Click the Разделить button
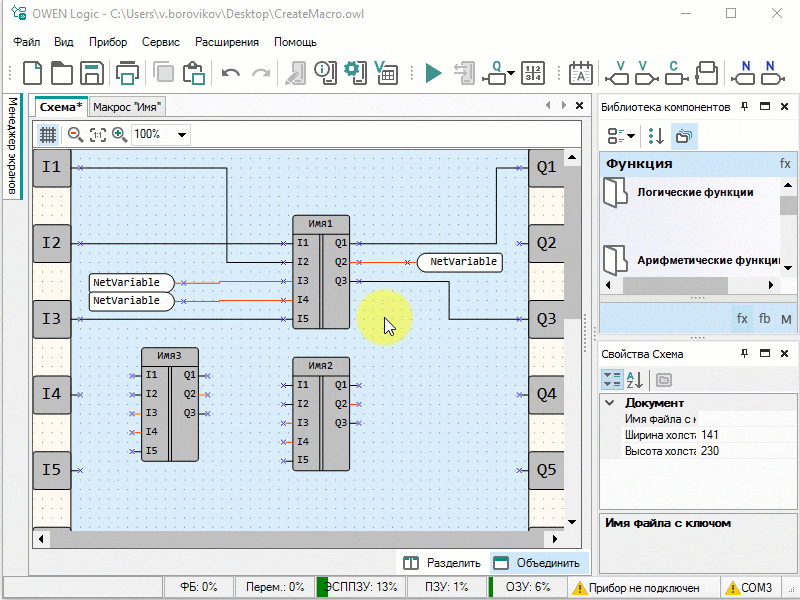 (x=443, y=563)
